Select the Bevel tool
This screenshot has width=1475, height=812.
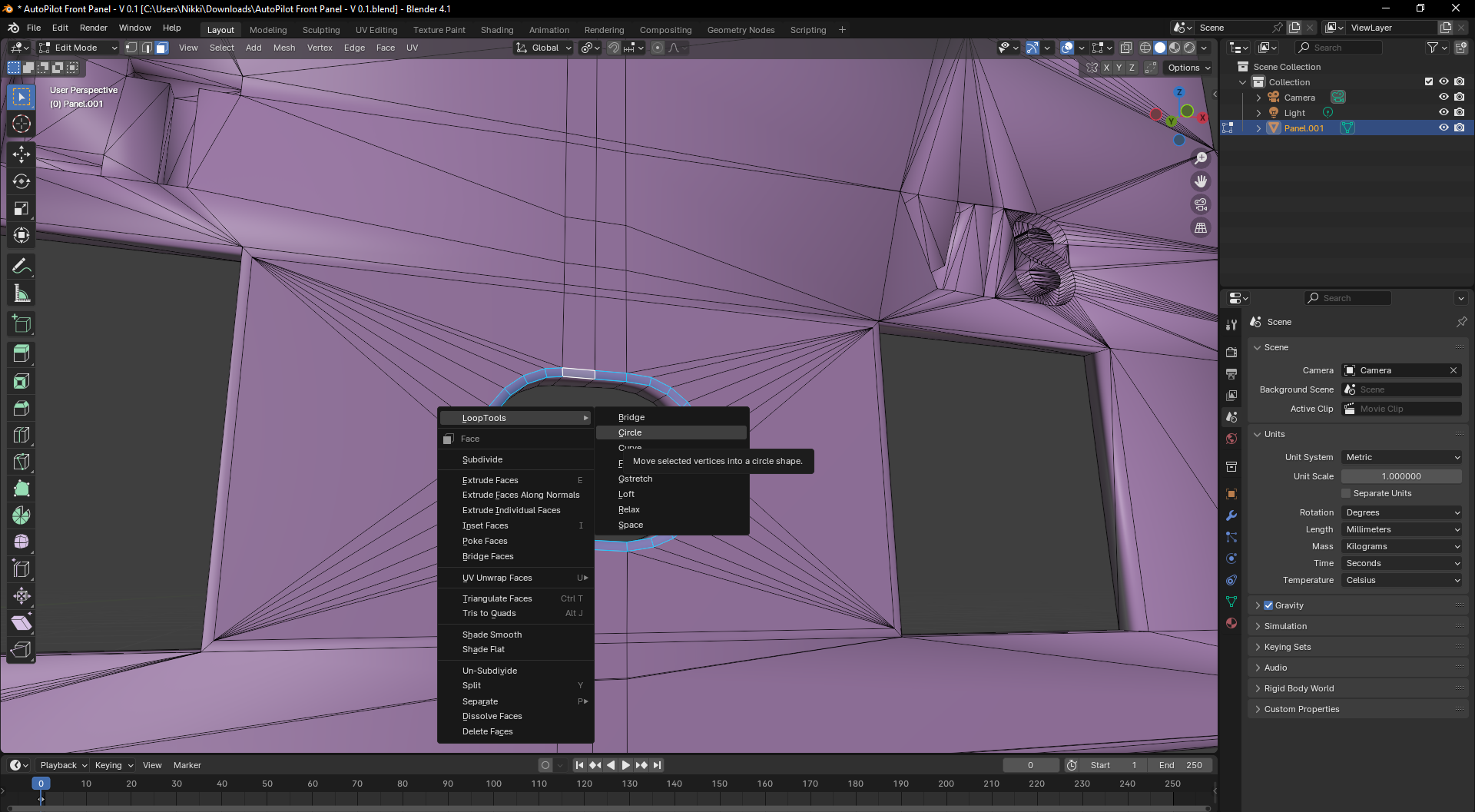tap(22, 408)
